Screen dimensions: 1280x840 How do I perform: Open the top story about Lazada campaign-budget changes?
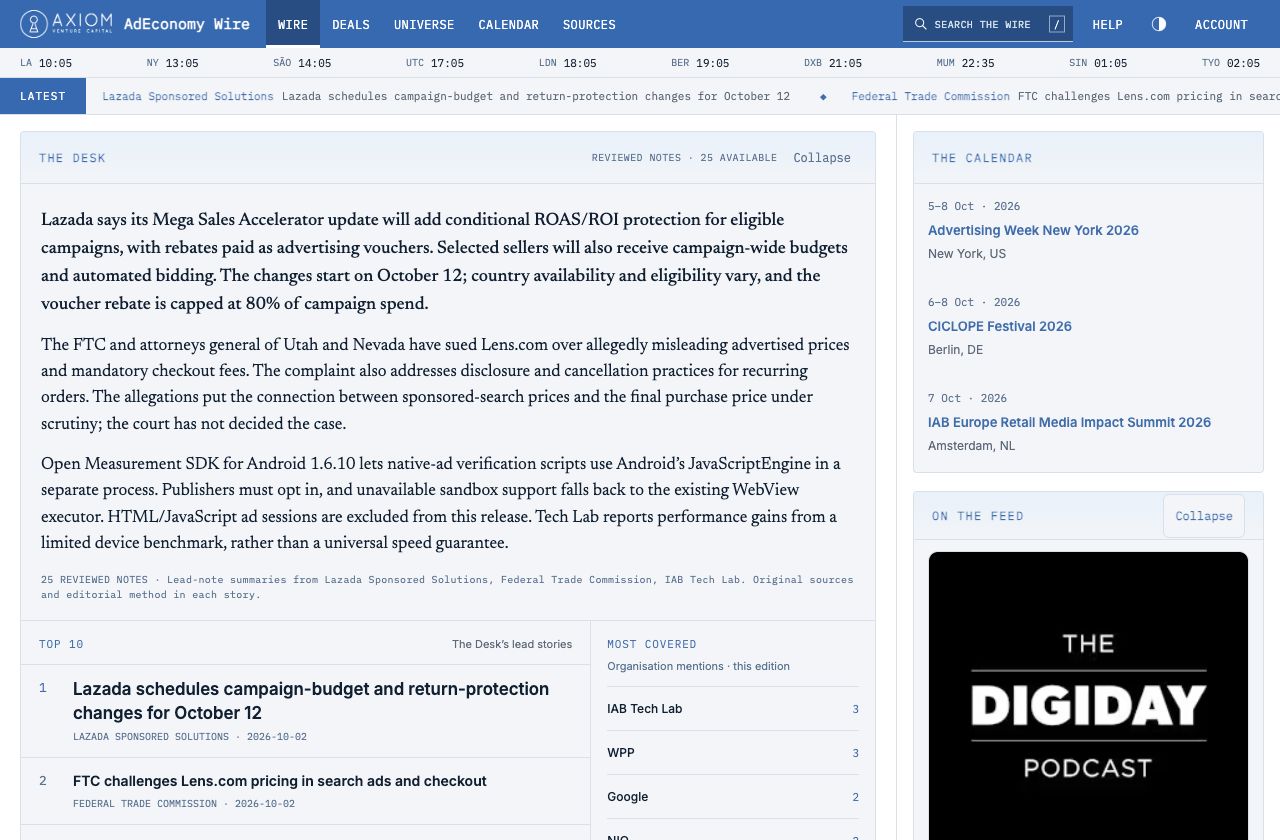311,701
